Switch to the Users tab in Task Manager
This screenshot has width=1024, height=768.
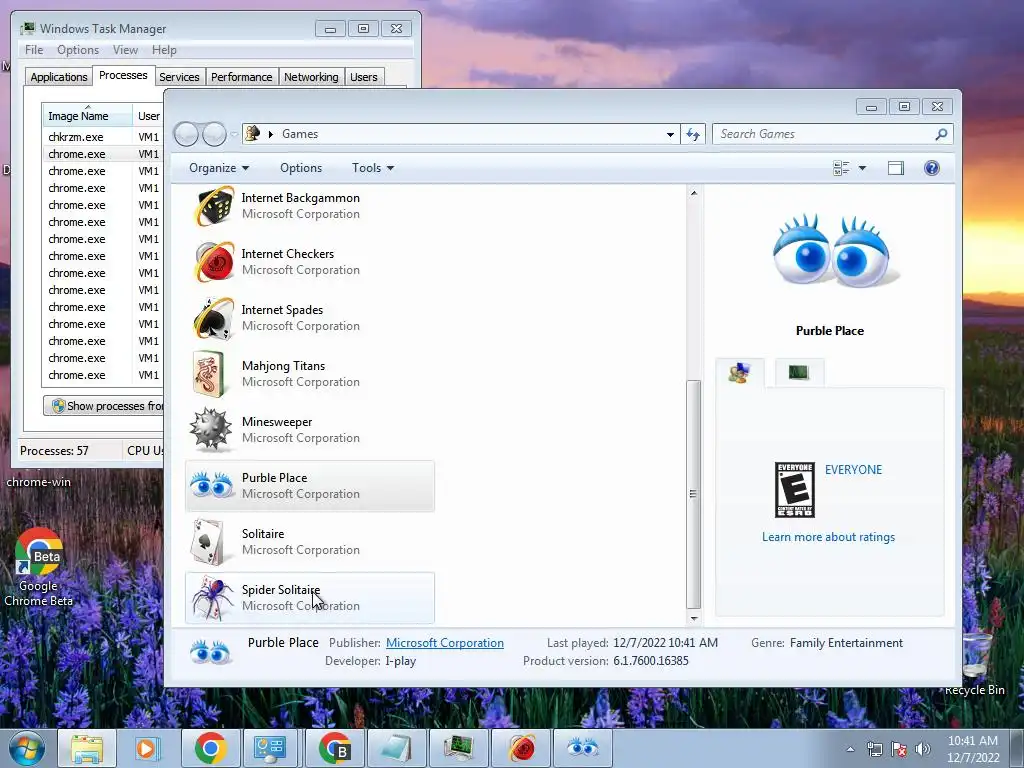[x=364, y=77]
